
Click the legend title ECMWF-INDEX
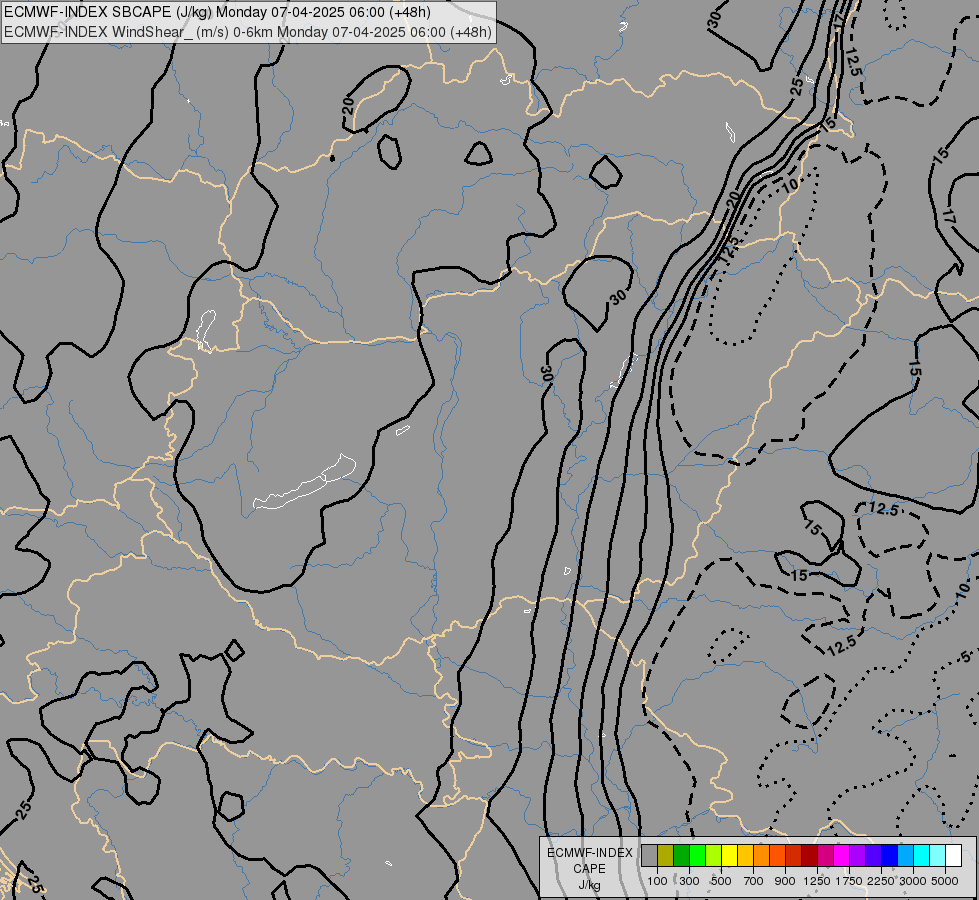pyautogui.click(x=590, y=853)
